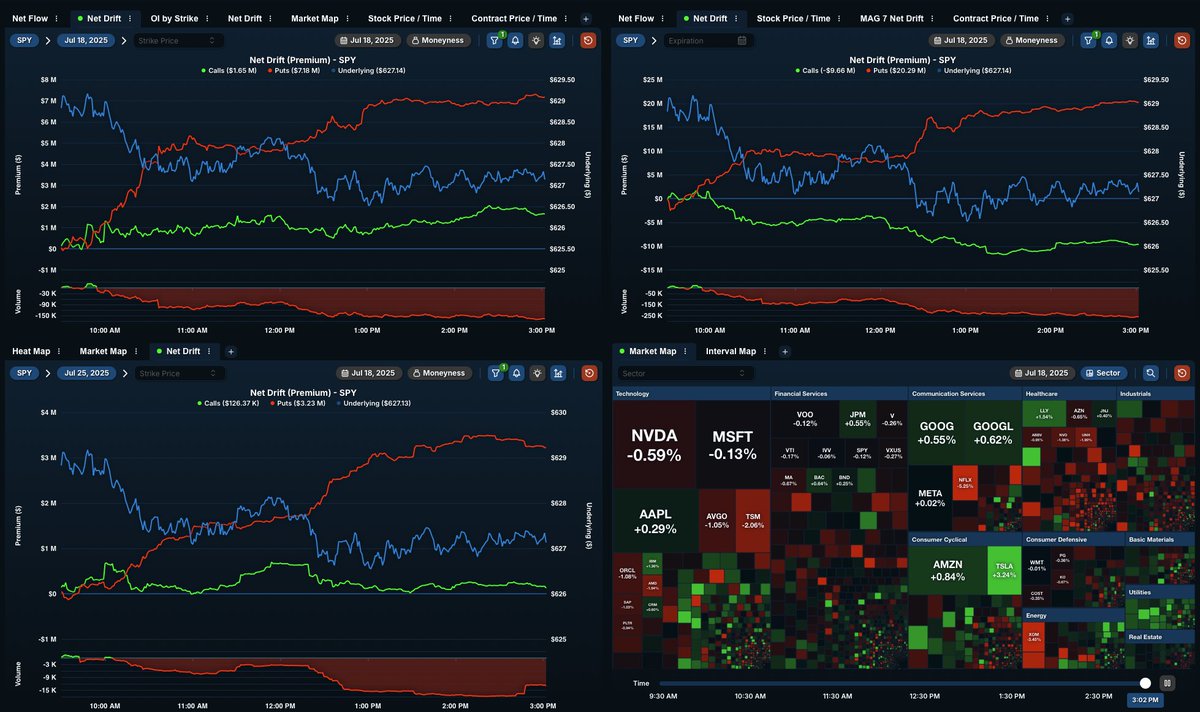Image resolution: width=1200 pixels, height=712 pixels.
Task: Click alert bell in Jul 25, 2025 panel
Action: [x=516, y=373]
